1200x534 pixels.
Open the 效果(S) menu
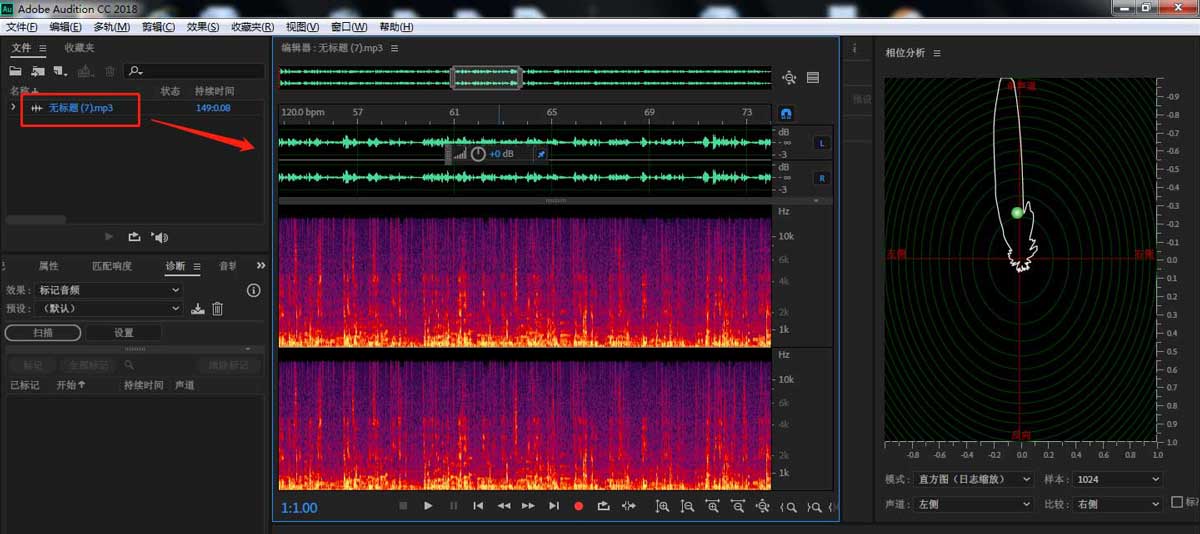[203, 27]
